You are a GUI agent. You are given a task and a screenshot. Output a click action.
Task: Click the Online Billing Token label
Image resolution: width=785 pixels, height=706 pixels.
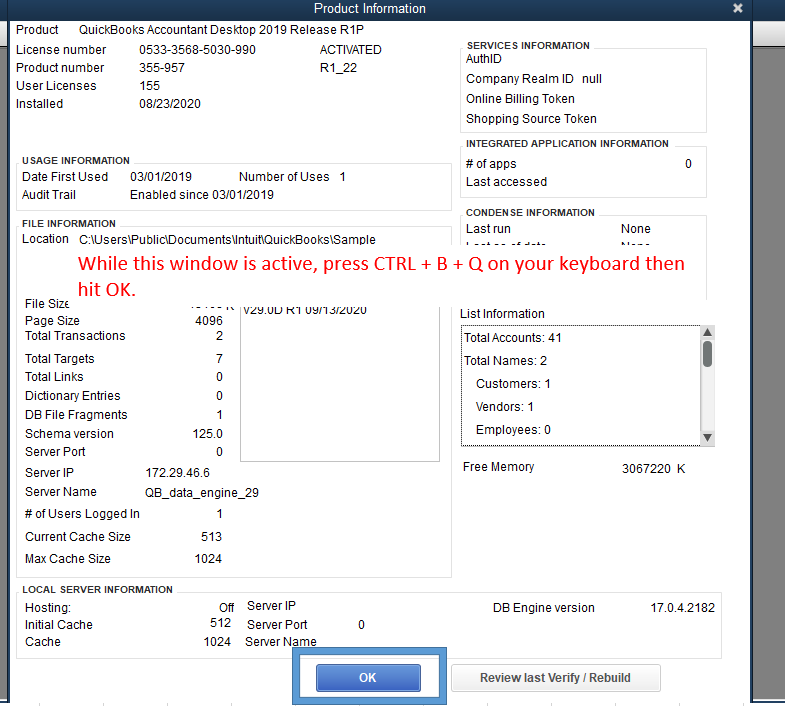[520, 99]
